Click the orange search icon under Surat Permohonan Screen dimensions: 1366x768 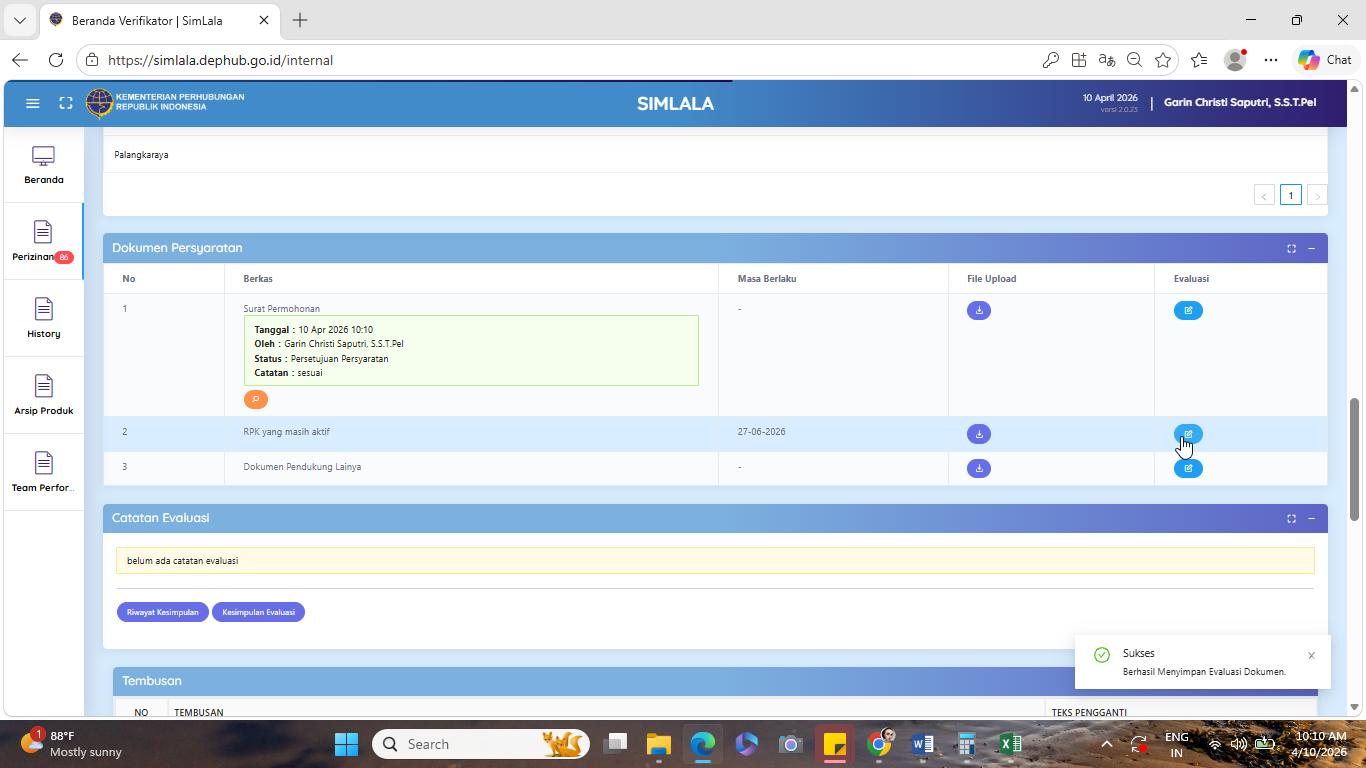point(256,399)
